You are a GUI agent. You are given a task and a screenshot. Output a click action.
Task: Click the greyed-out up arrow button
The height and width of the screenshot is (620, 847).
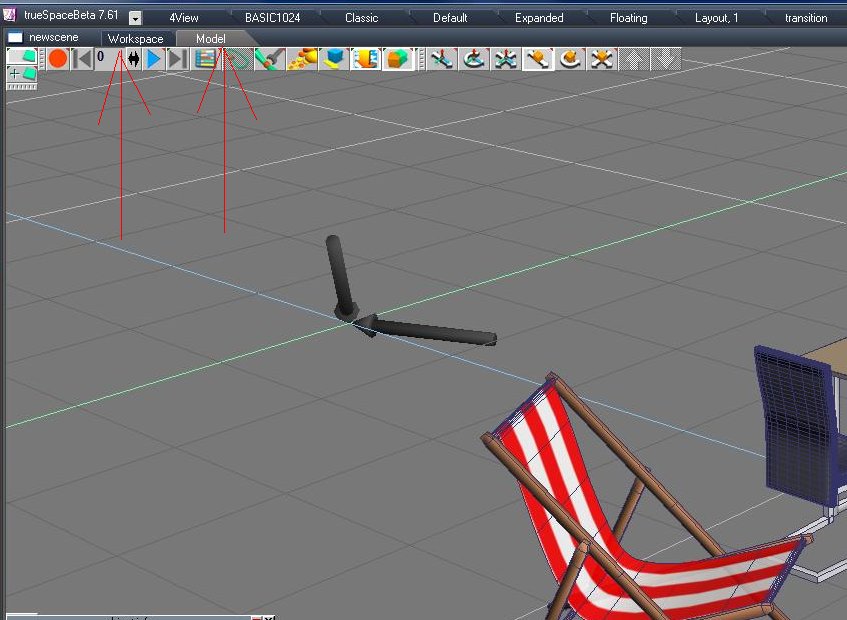pyautogui.click(x=634, y=58)
